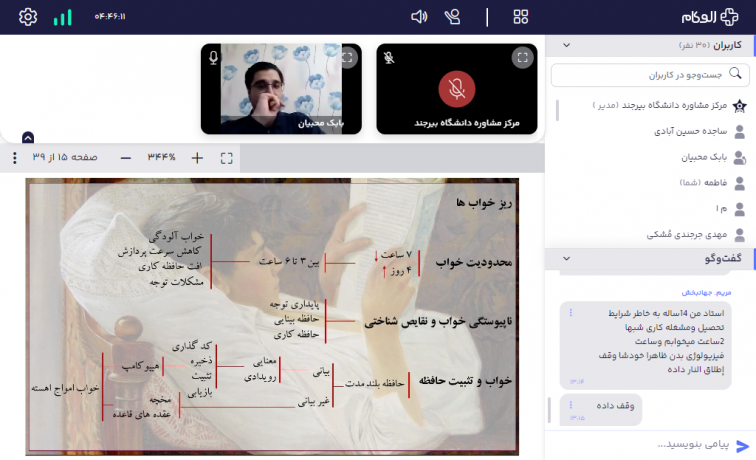Screen dimensions: 756x460
Task: Select user م ا in list
Action: (x=721, y=209)
